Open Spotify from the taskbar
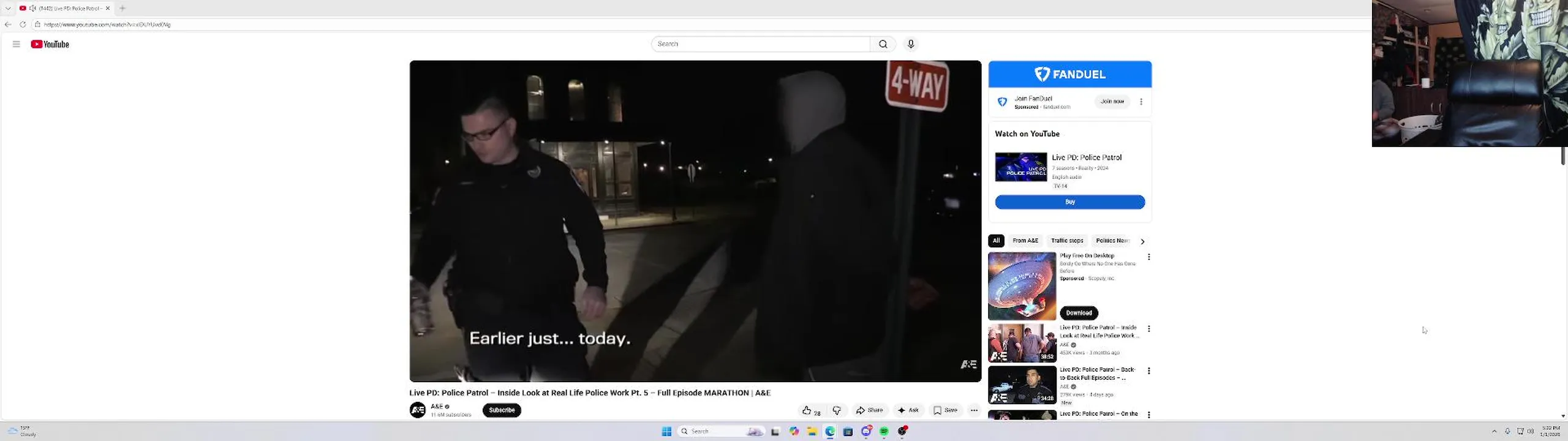The width and height of the screenshot is (1568, 441). [x=884, y=432]
